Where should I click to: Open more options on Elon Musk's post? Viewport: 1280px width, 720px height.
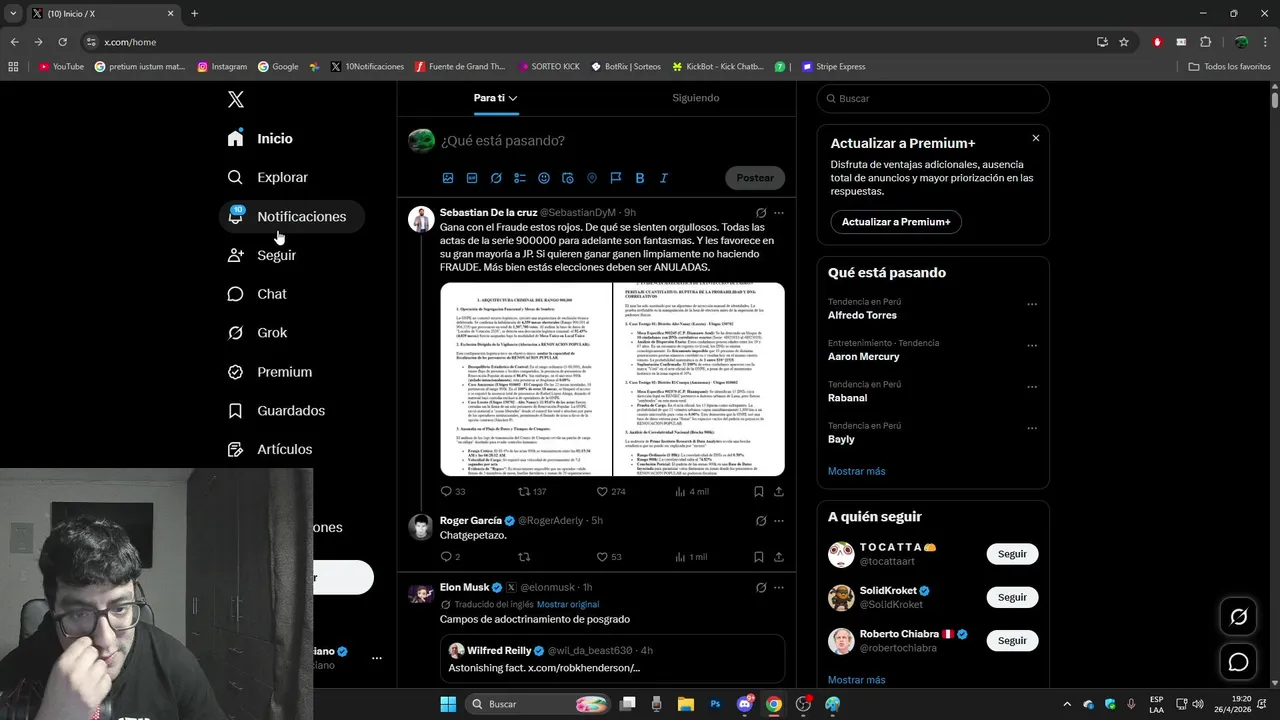[x=779, y=588]
